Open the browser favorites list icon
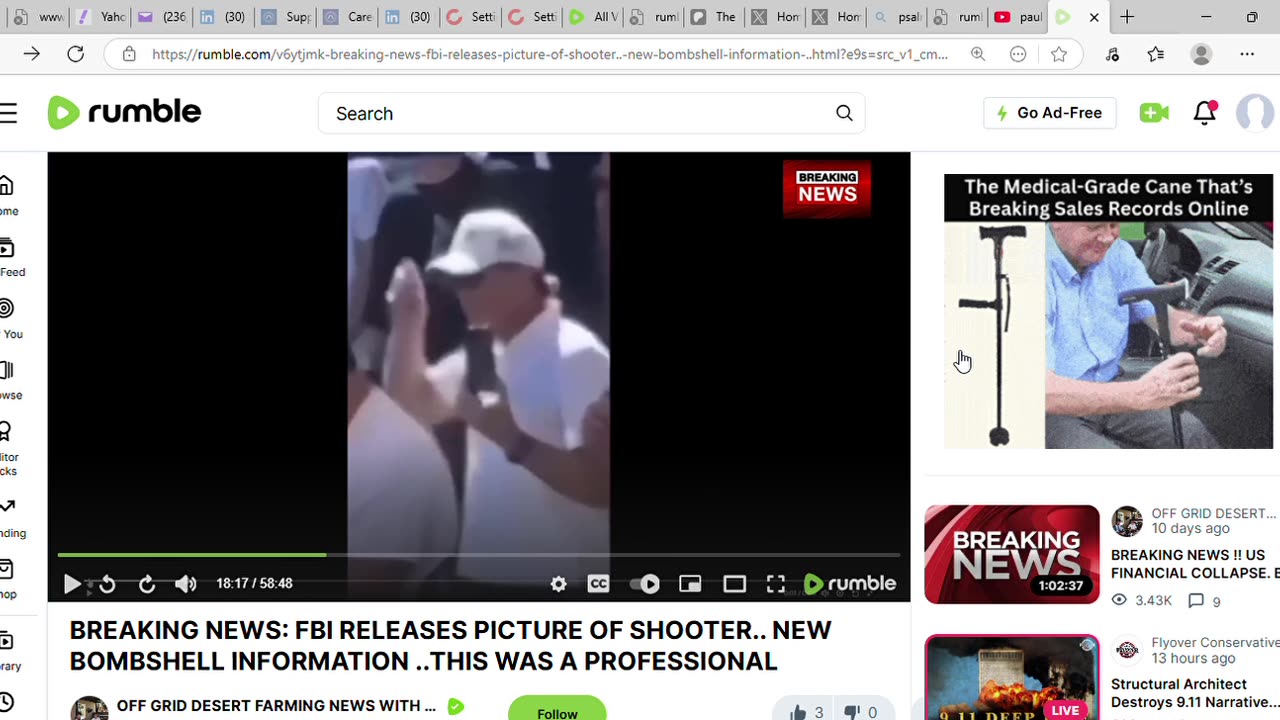Viewport: 1280px width, 720px height. pyautogui.click(x=1156, y=54)
